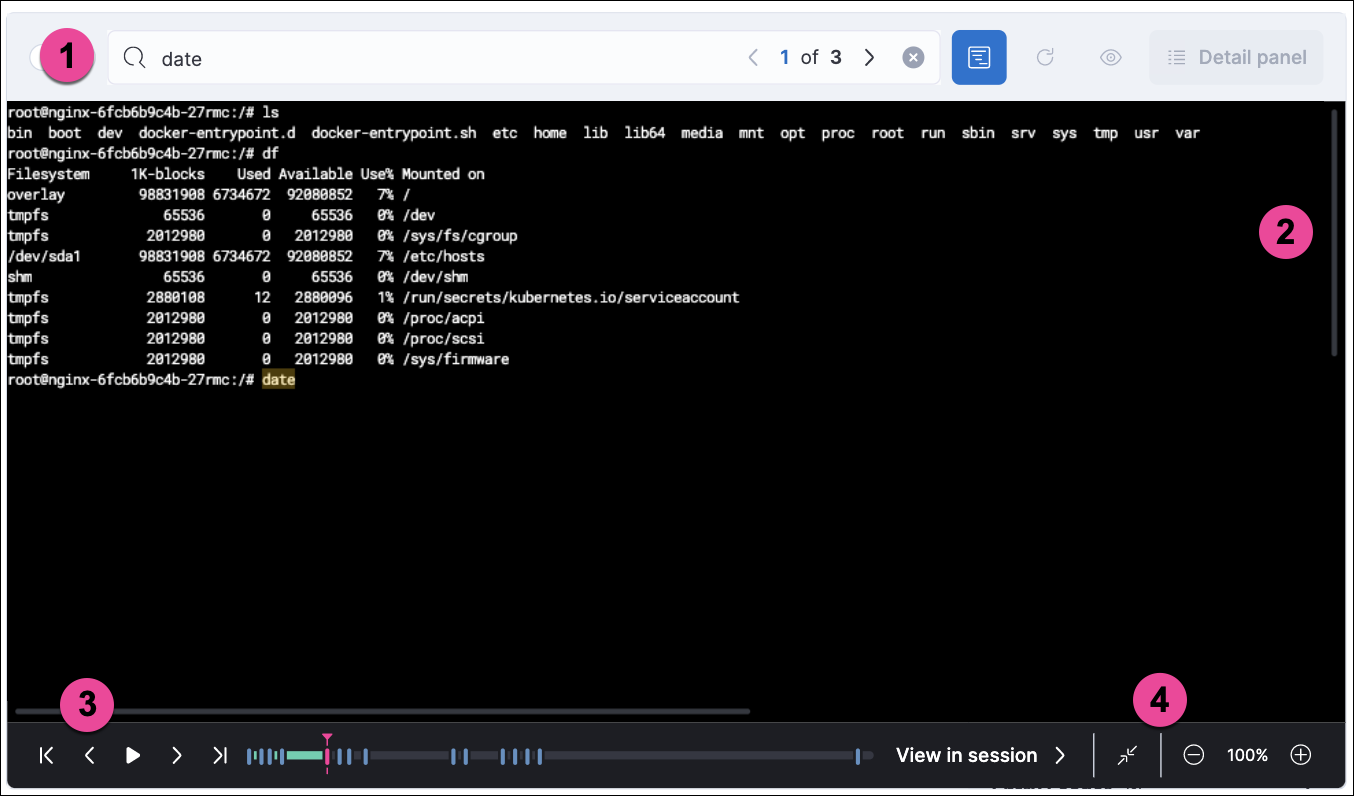Go to next search result for date
Image resolution: width=1354 pixels, height=796 pixels.
click(869, 57)
